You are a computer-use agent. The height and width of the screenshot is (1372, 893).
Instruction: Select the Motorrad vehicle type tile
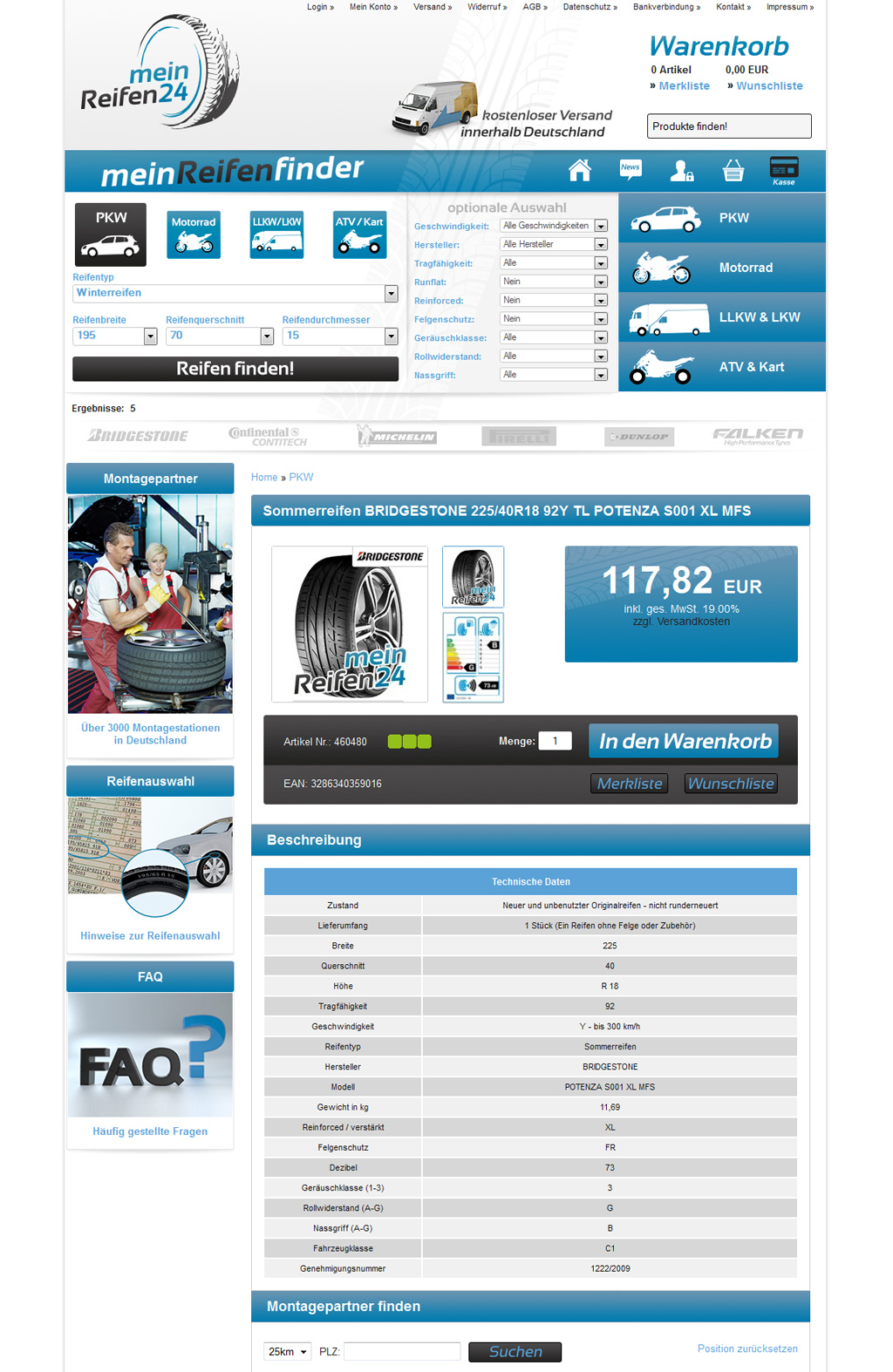(194, 234)
